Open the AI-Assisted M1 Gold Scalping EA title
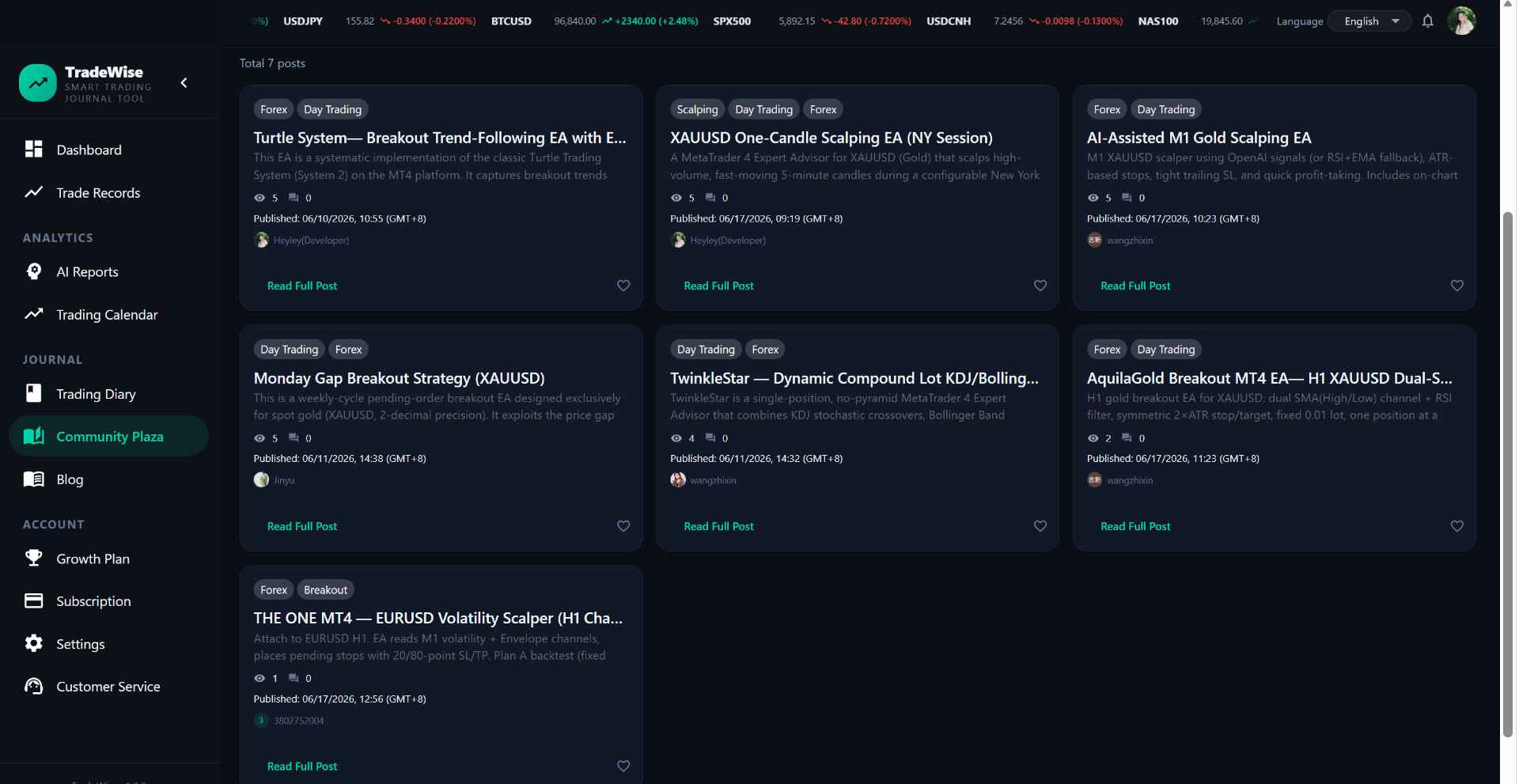Viewport: 1519px width, 784px height. tap(1199, 138)
